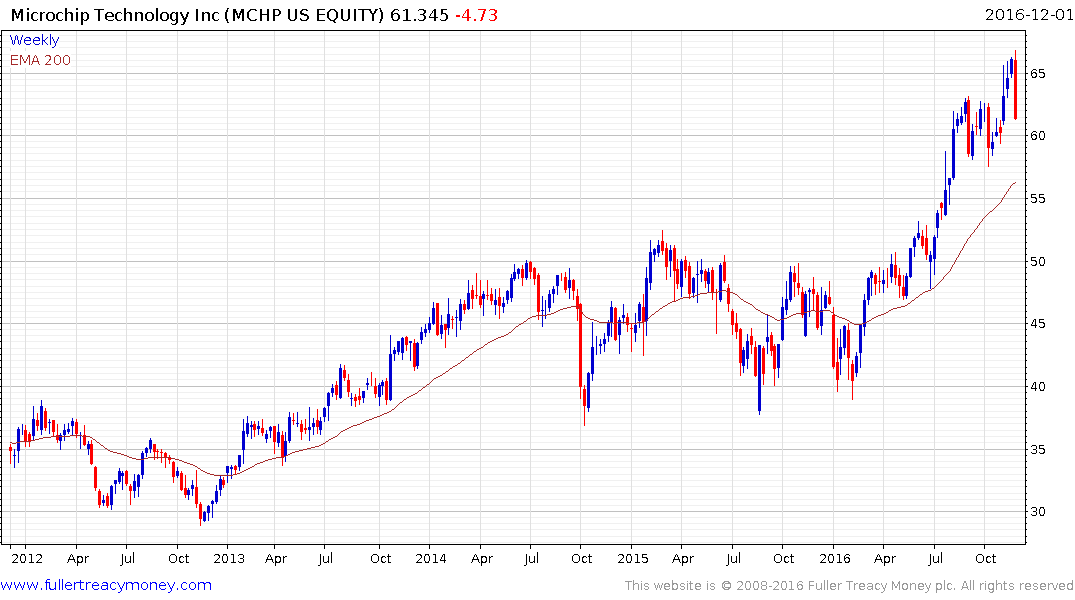1075x600 pixels.
Task: Click the 45 price axis label
Action: click(x=1038, y=324)
